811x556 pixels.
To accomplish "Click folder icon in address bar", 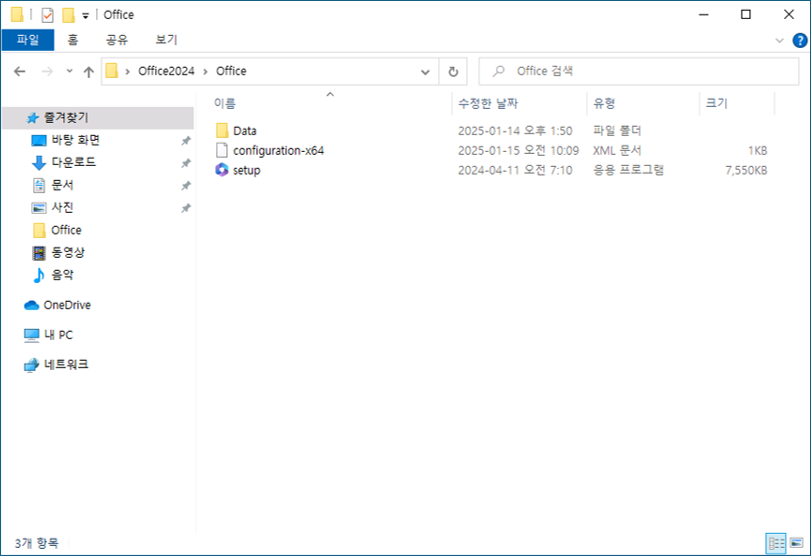I will [112, 71].
